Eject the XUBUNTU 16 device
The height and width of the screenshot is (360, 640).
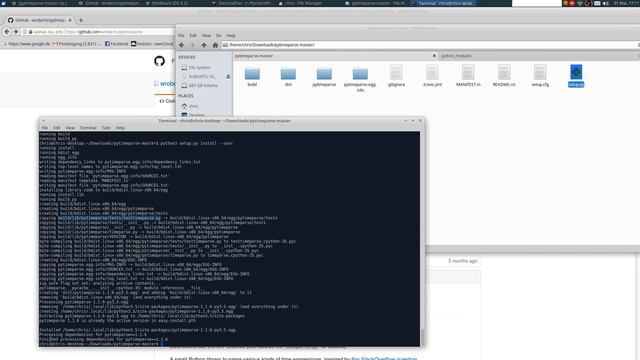coord(228,76)
